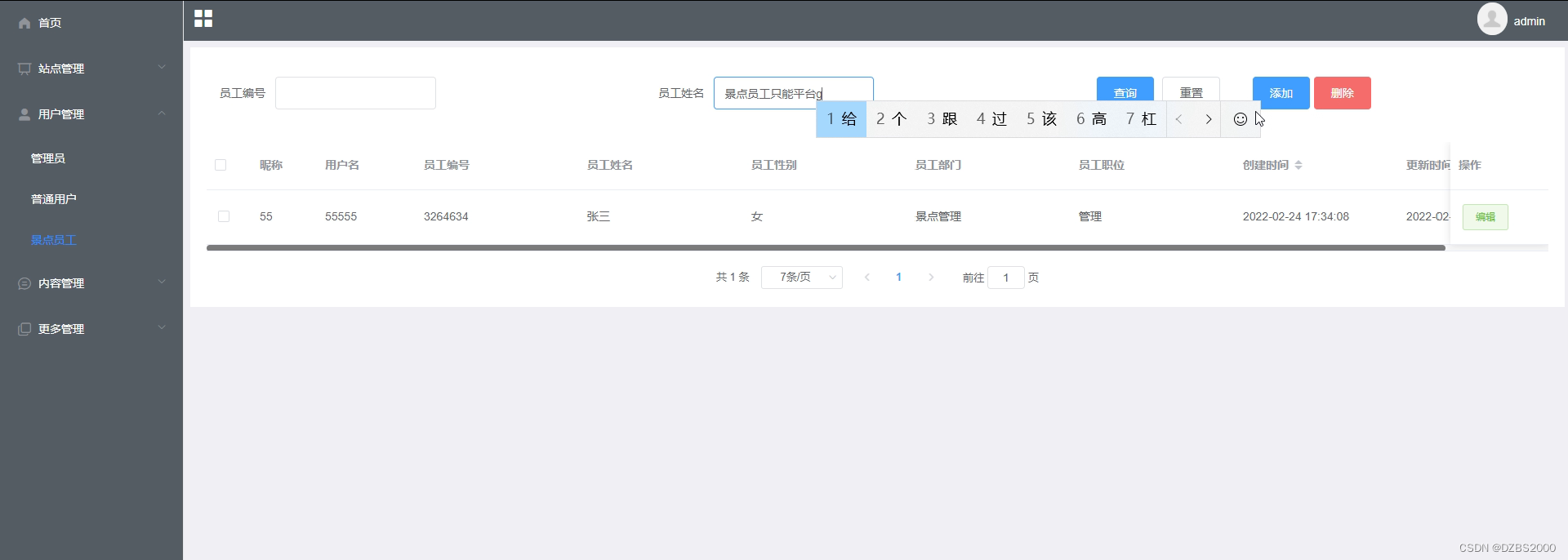Click the 管理 position cell
The image size is (1568, 560).
(x=1090, y=216)
